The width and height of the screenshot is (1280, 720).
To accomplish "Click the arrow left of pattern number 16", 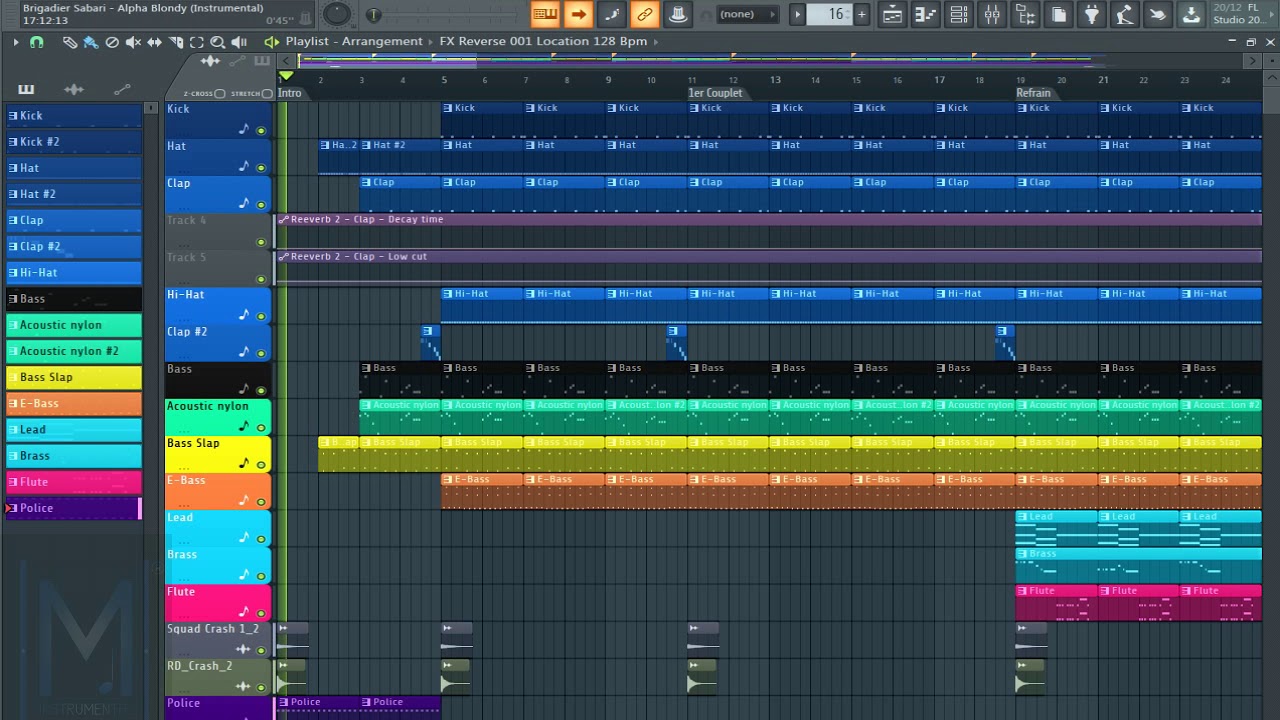I will point(797,14).
